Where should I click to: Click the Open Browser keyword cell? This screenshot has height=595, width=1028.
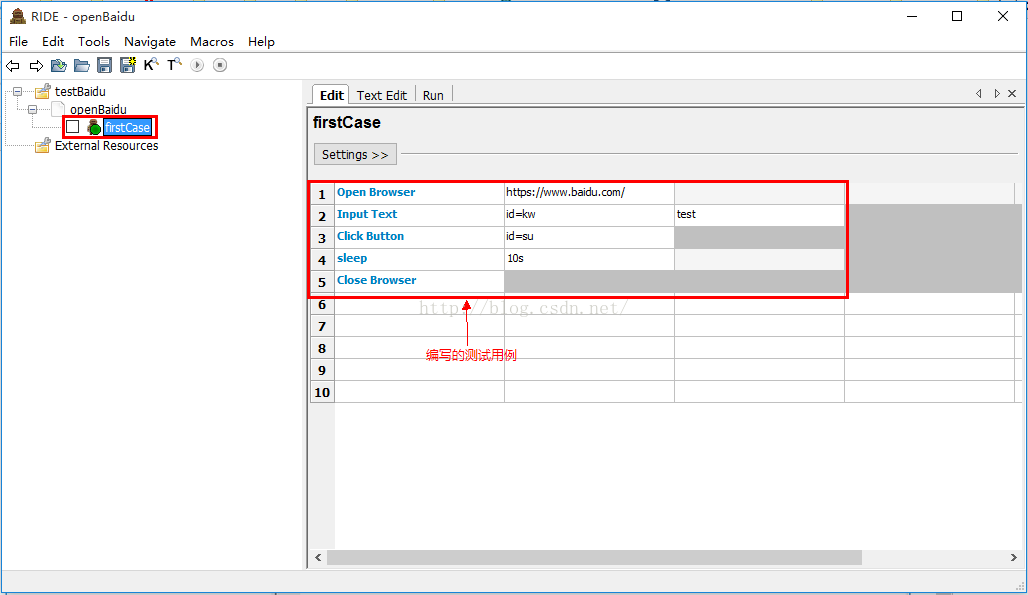419,193
